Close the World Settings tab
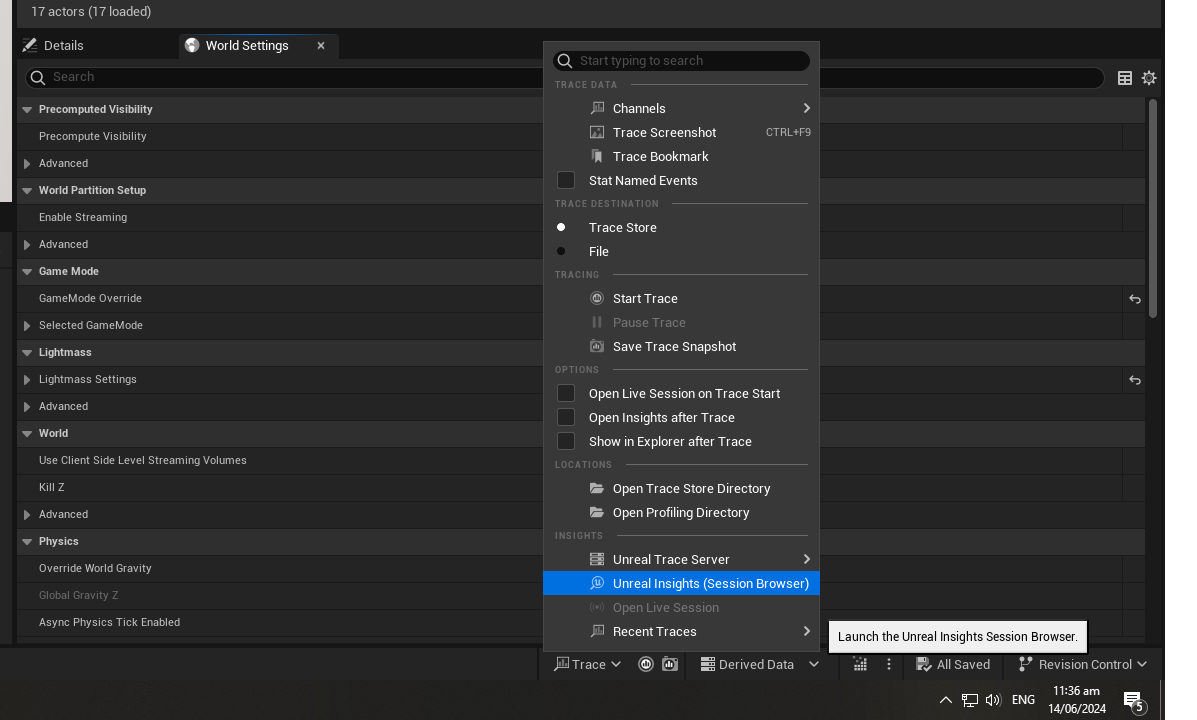Image resolution: width=1197 pixels, height=720 pixels. [x=321, y=46]
